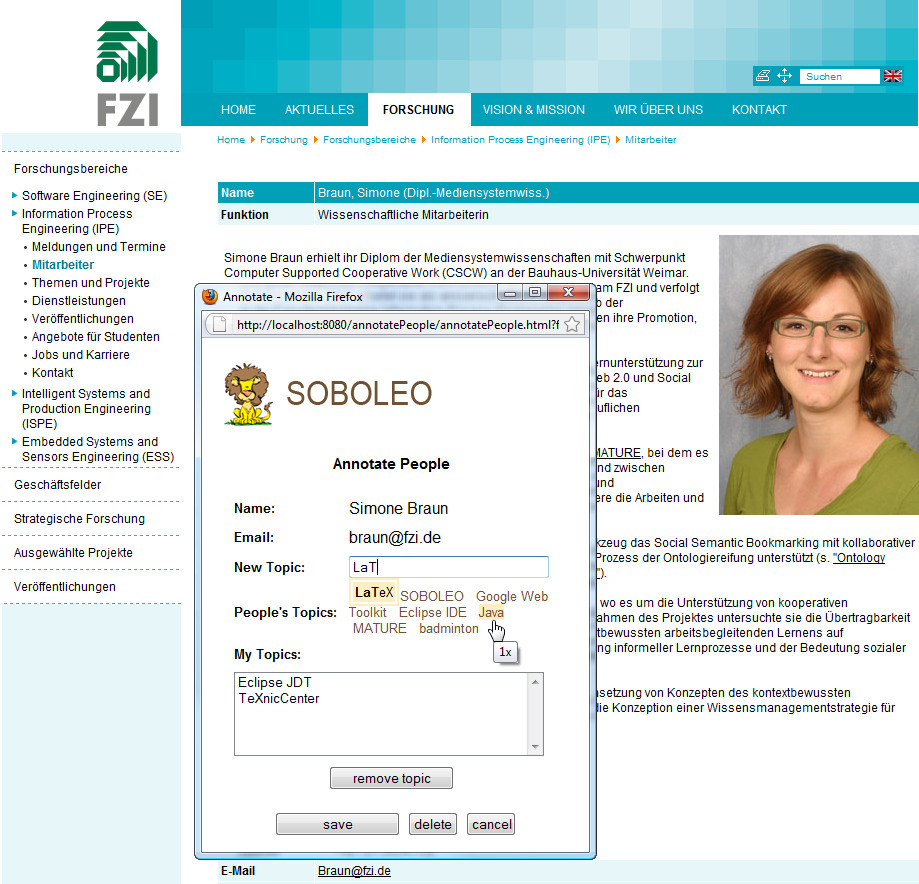The width and height of the screenshot is (919, 884).
Task: Click the FZI logo
Action: click(x=127, y=74)
